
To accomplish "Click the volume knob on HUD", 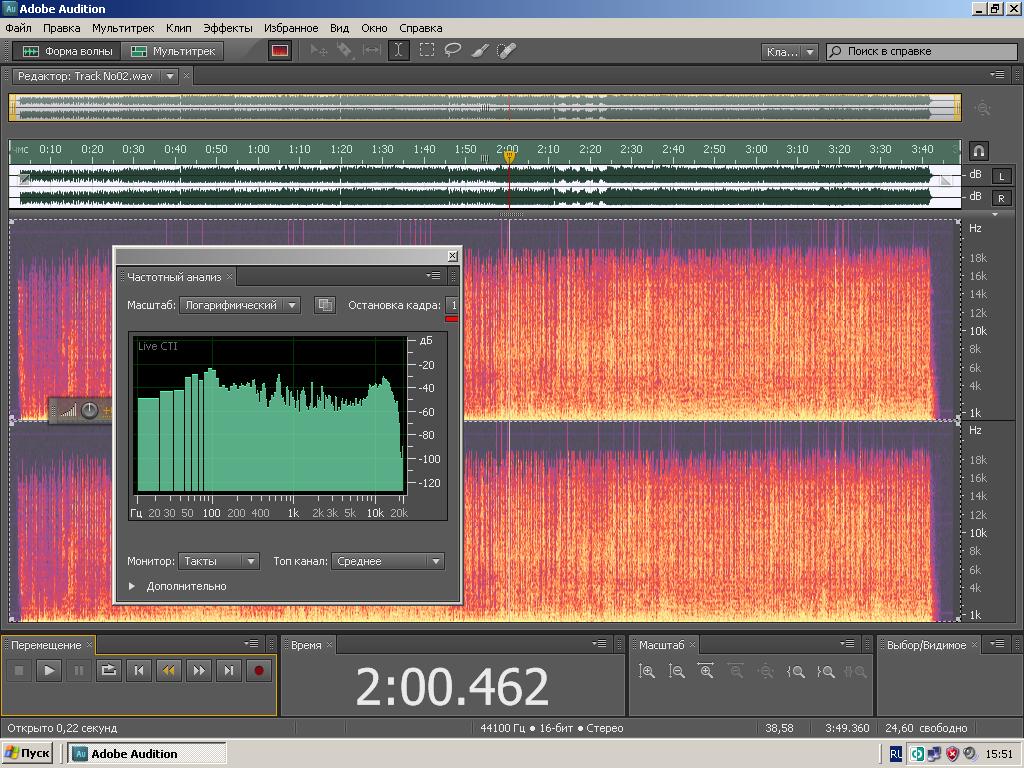I will coord(89,410).
